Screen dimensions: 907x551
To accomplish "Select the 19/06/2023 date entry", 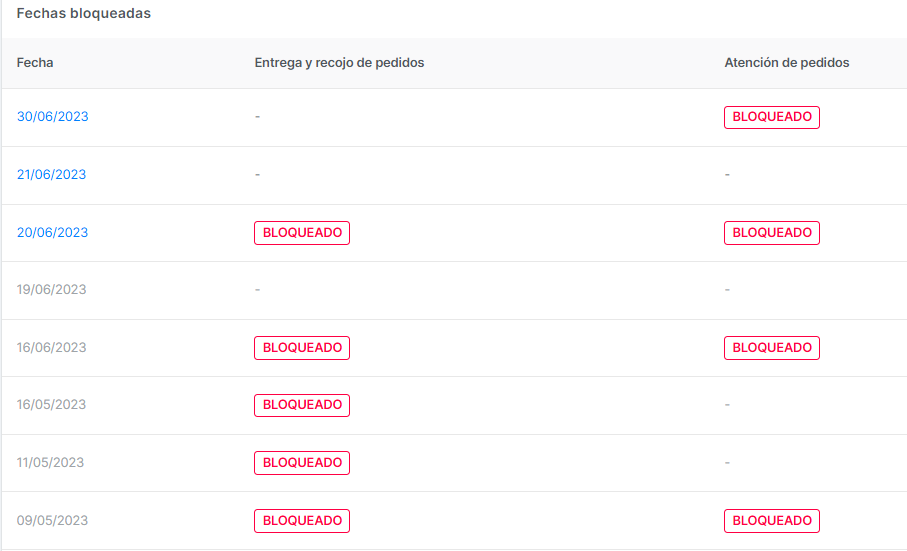I will [52, 290].
